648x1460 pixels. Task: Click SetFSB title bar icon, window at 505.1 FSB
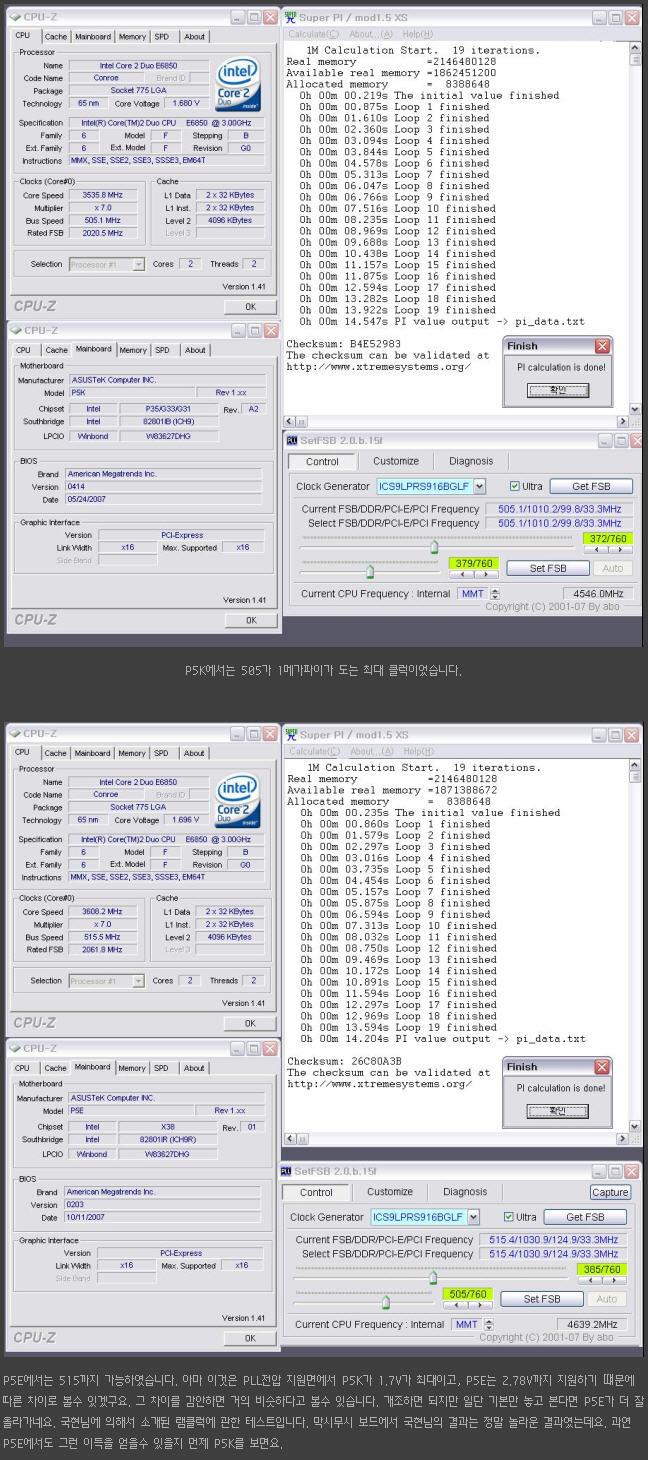click(292, 439)
